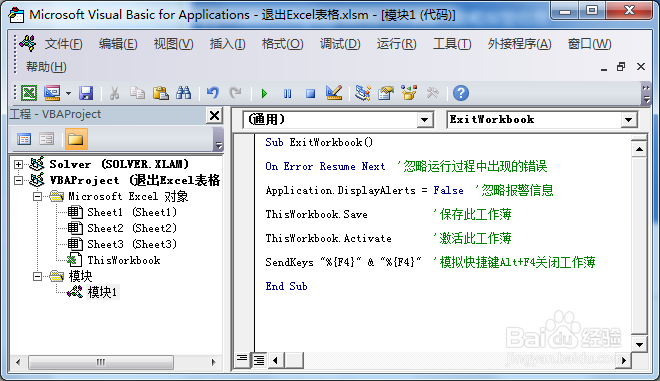
Task: Open the Properties Window toolbar icon
Action: [386, 93]
